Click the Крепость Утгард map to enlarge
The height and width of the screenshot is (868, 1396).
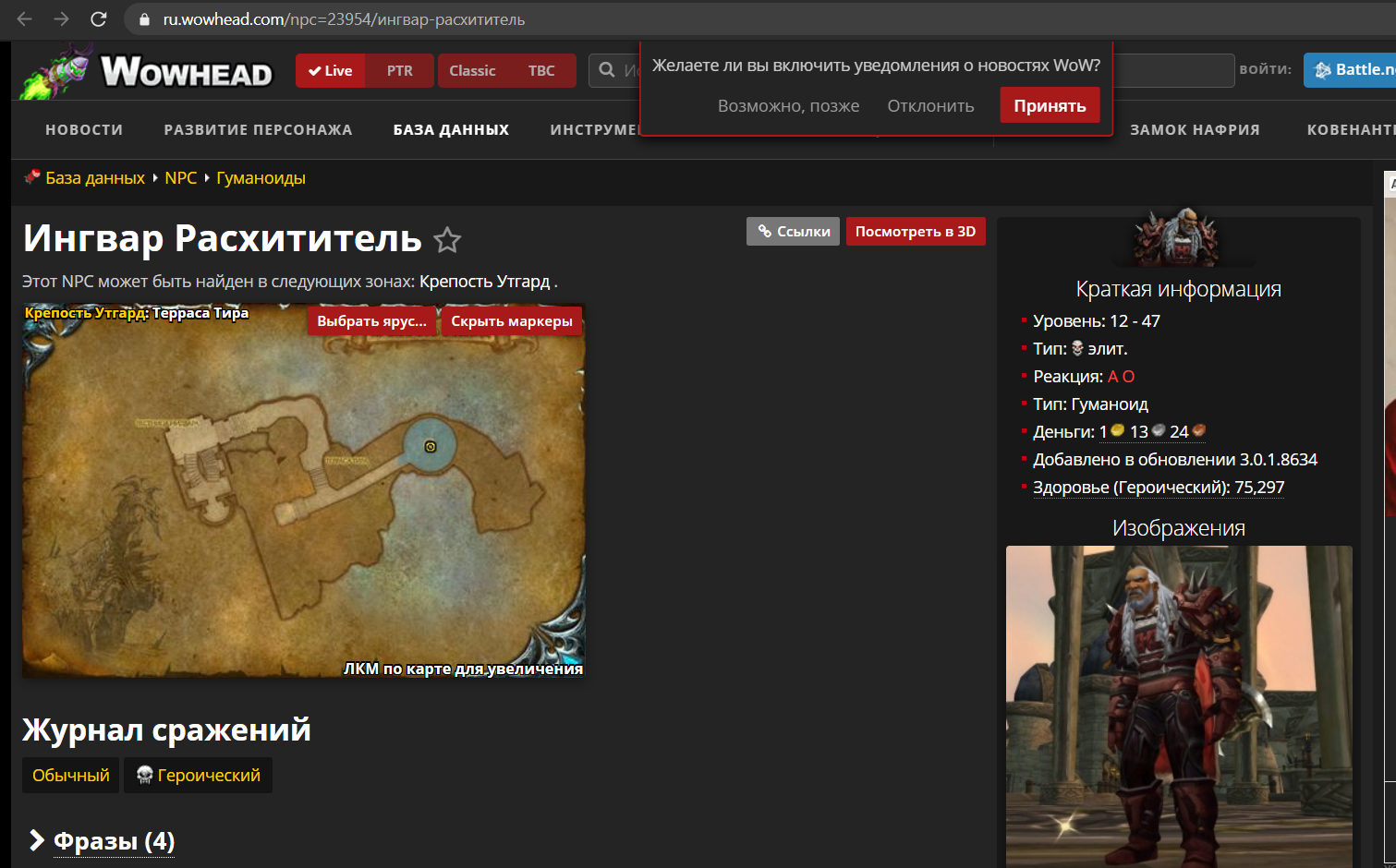point(304,490)
